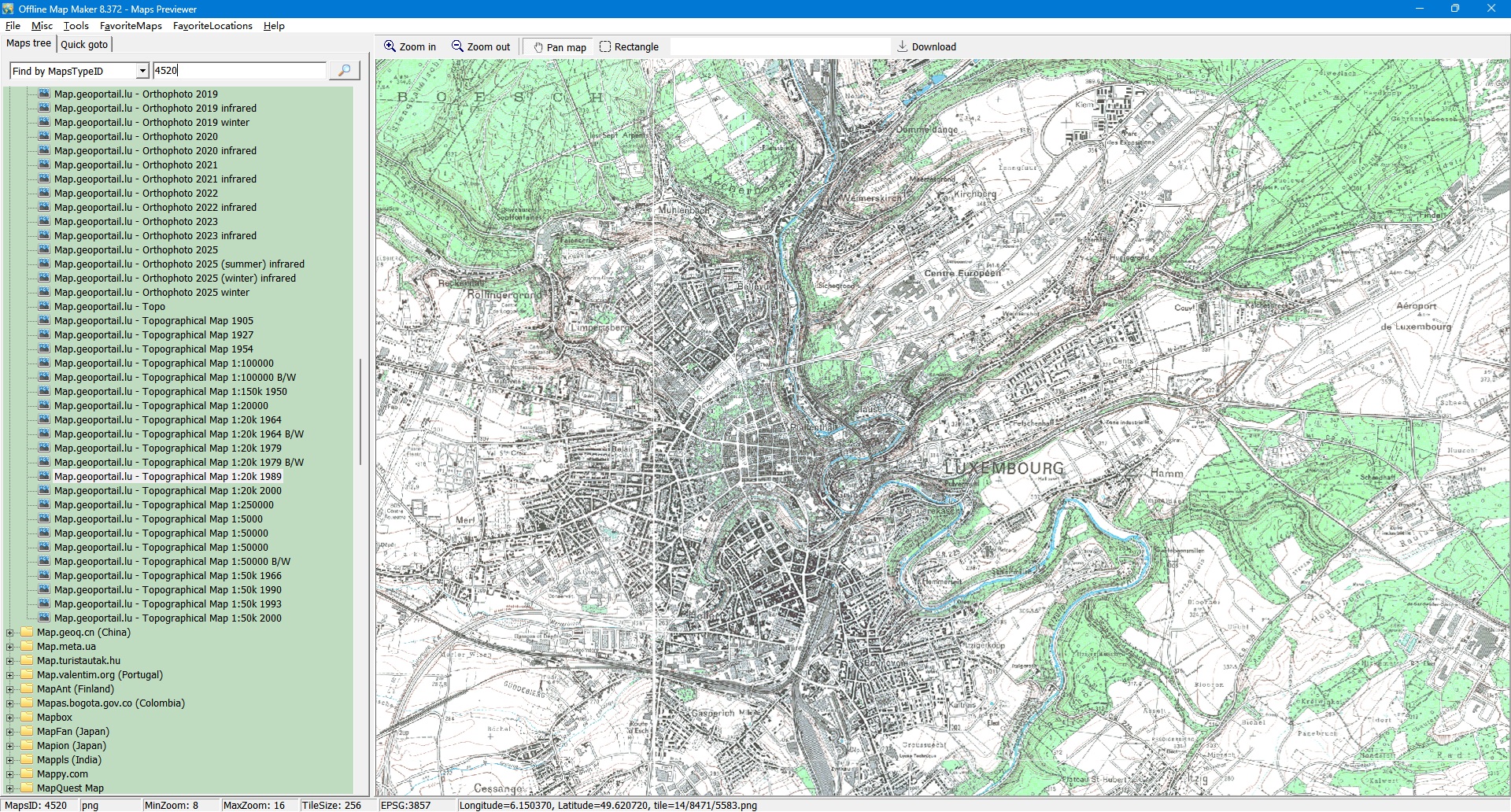This screenshot has height=812, width=1511.
Task: Open the FavoriteLocations menu
Action: (212, 26)
